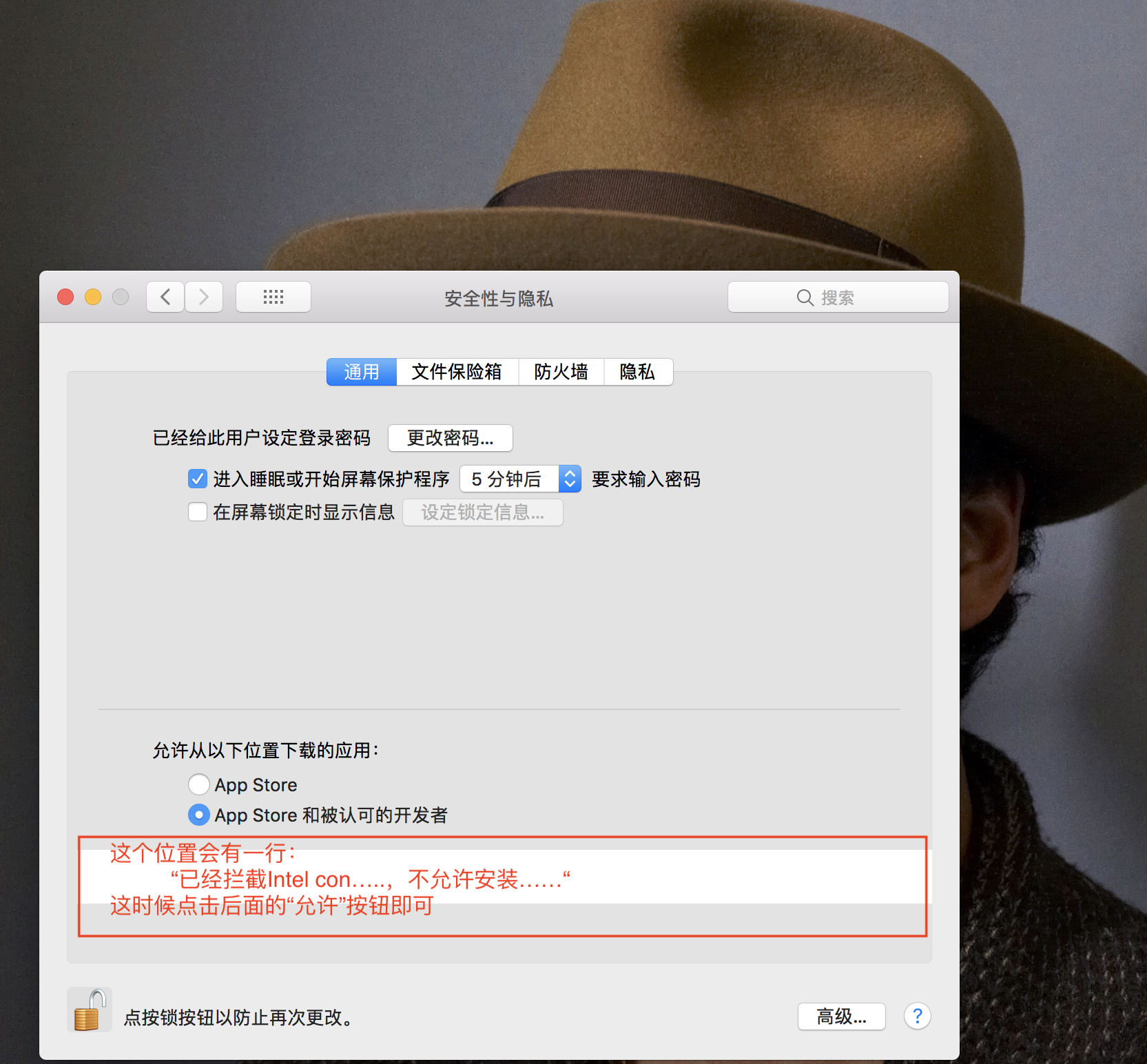Screen dimensions: 1147x1064
Task: Click the 设定锁定信息 button
Action: click(x=482, y=512)
